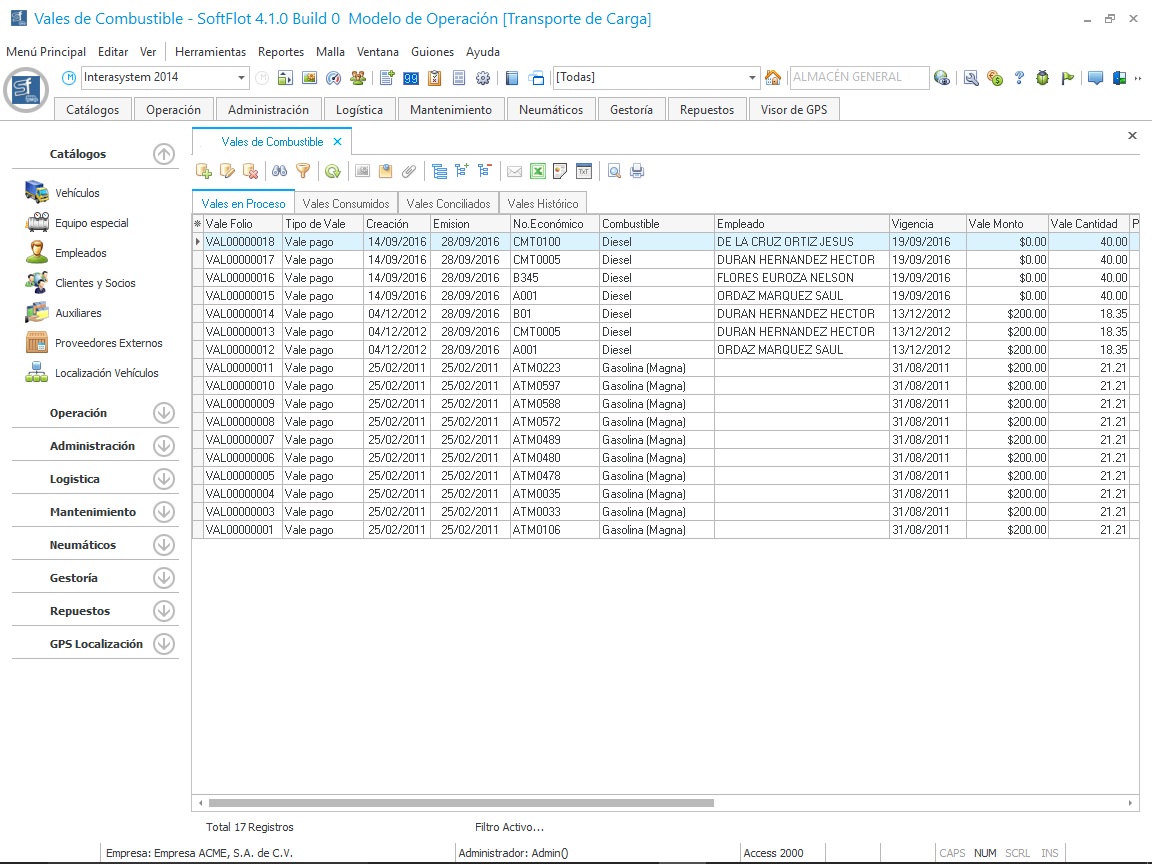This screenshot has height=864, width=1152.
Task: Click the horizontal scrollbar of the grid
Action: (460, 803)
